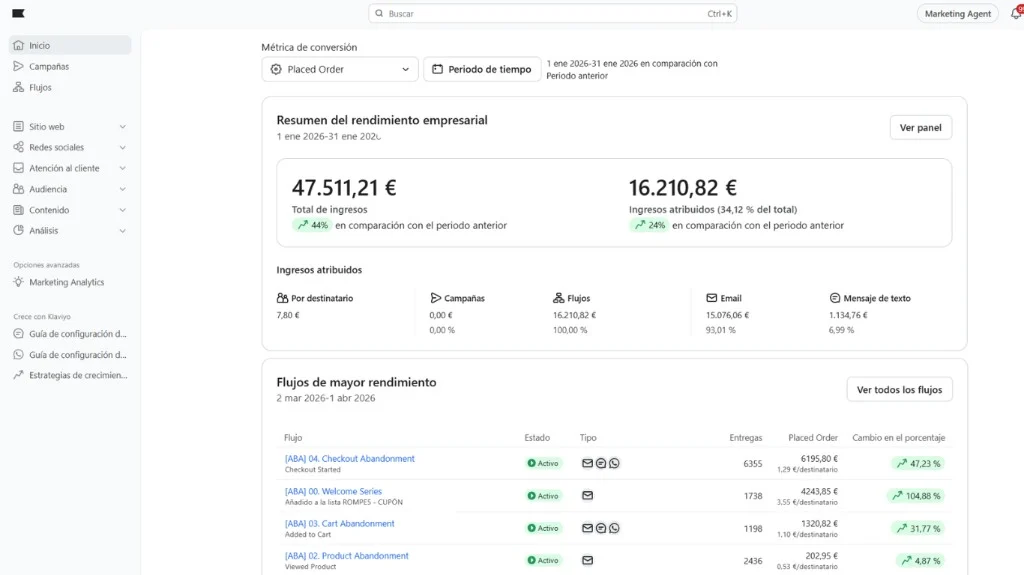Expand the Redes sociales sidebar section
Screen dimensions: 1024x575
(122, 148)
